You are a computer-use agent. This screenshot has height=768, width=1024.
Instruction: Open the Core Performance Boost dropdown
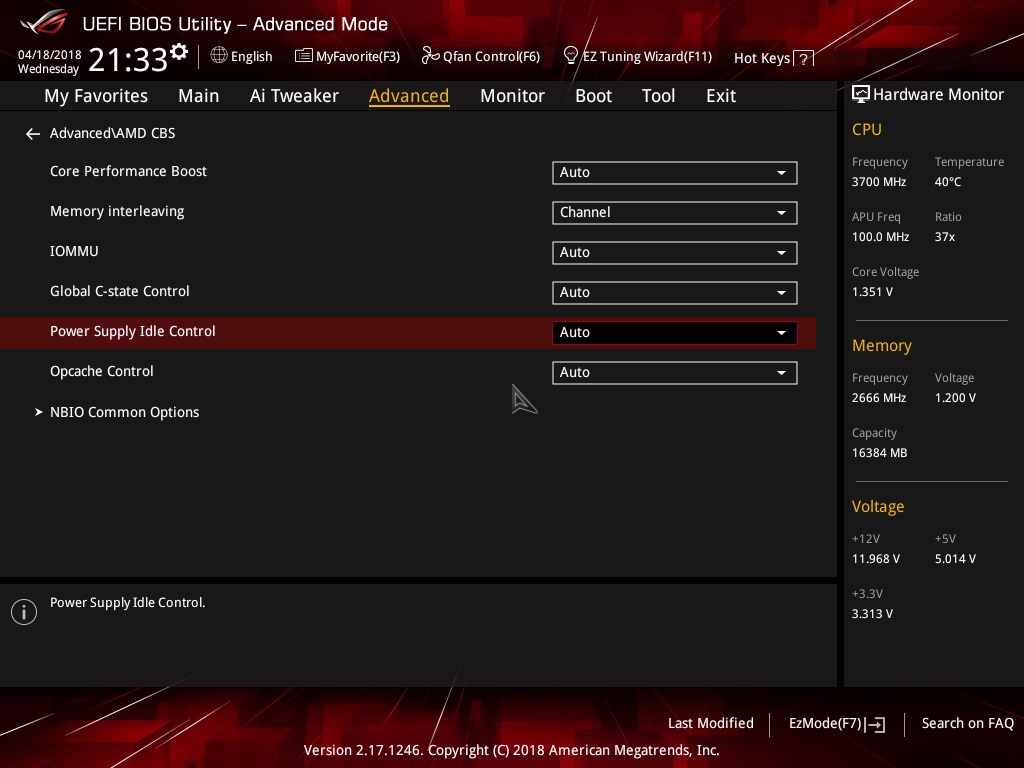click(675, 173)
